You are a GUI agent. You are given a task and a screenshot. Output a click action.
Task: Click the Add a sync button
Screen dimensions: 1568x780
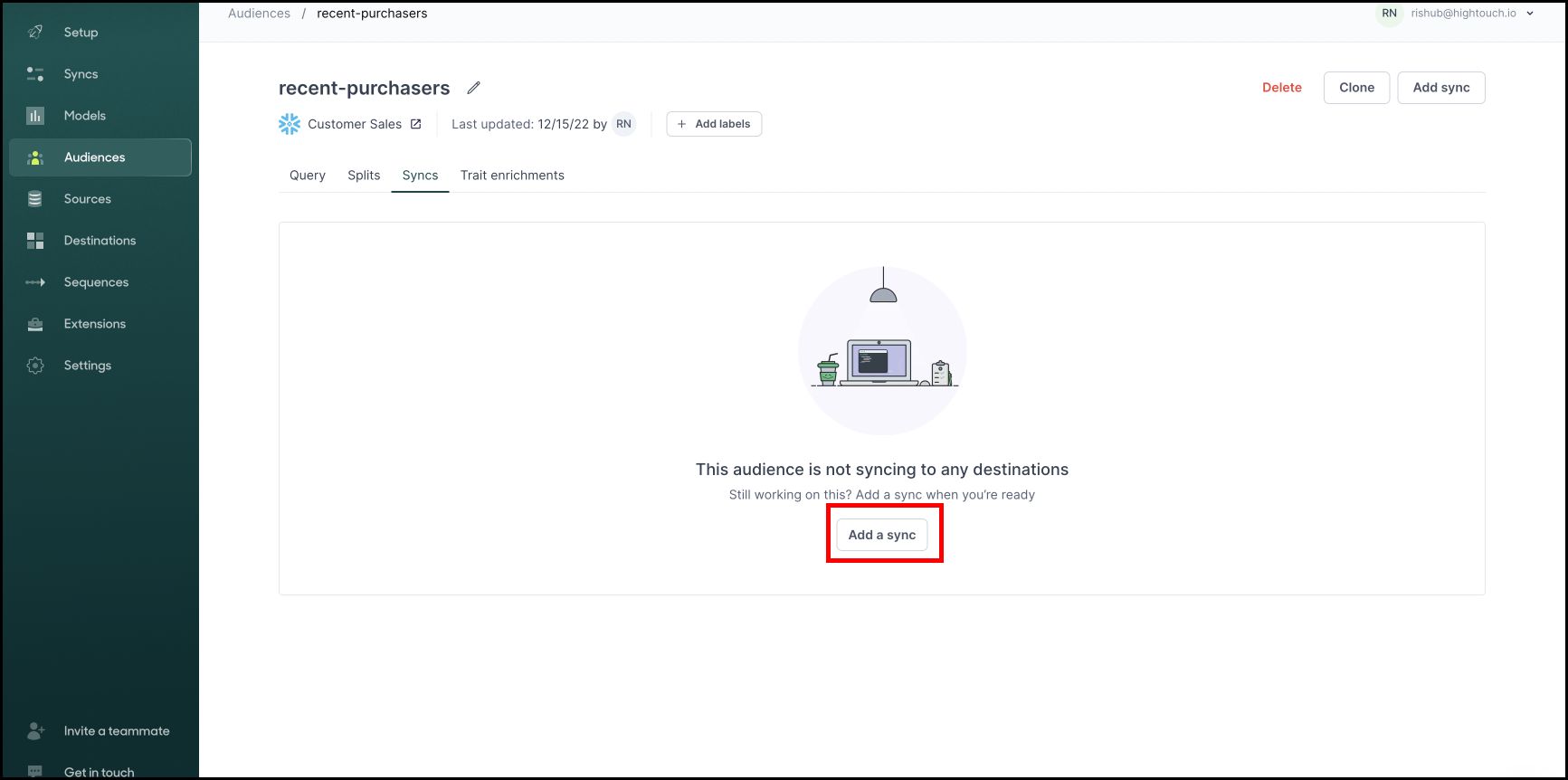click(x=882, y=535)
